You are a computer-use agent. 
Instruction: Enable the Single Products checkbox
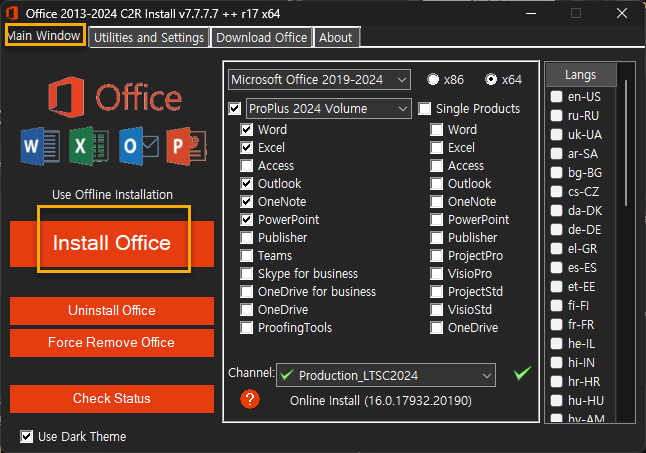click(424, 109)
